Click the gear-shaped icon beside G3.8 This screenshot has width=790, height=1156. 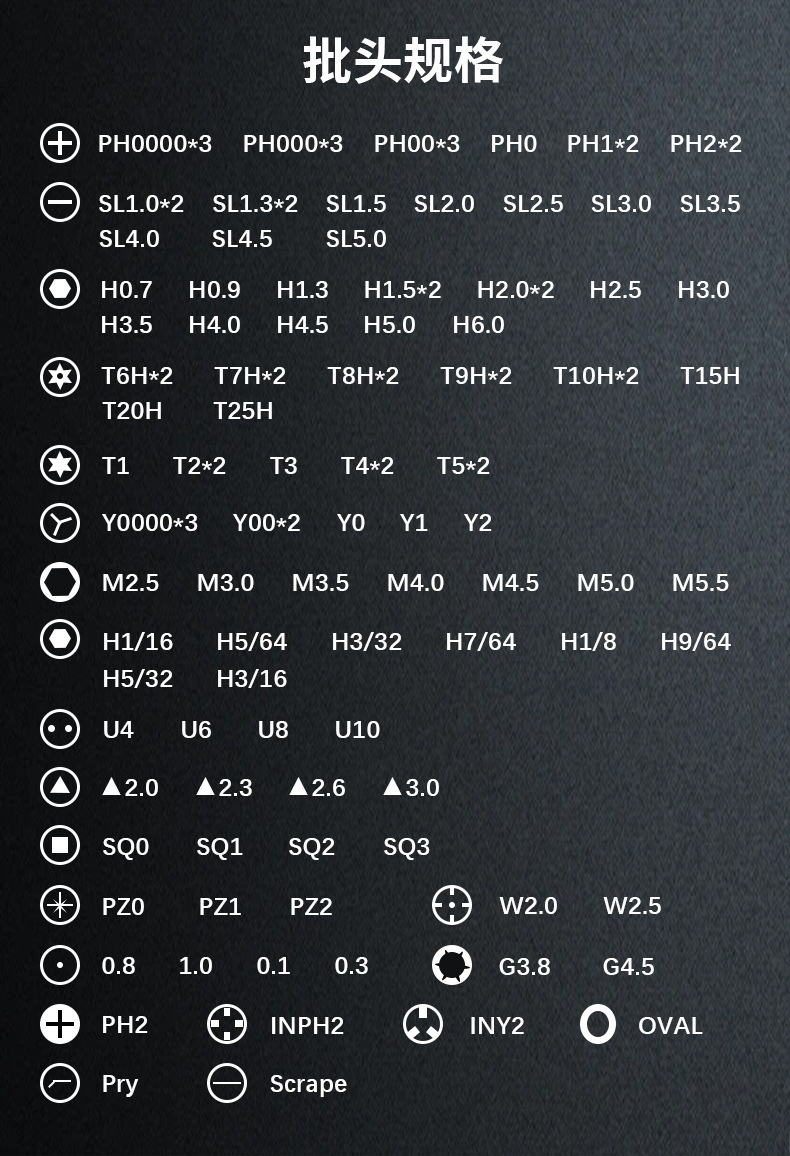point(452,965)
